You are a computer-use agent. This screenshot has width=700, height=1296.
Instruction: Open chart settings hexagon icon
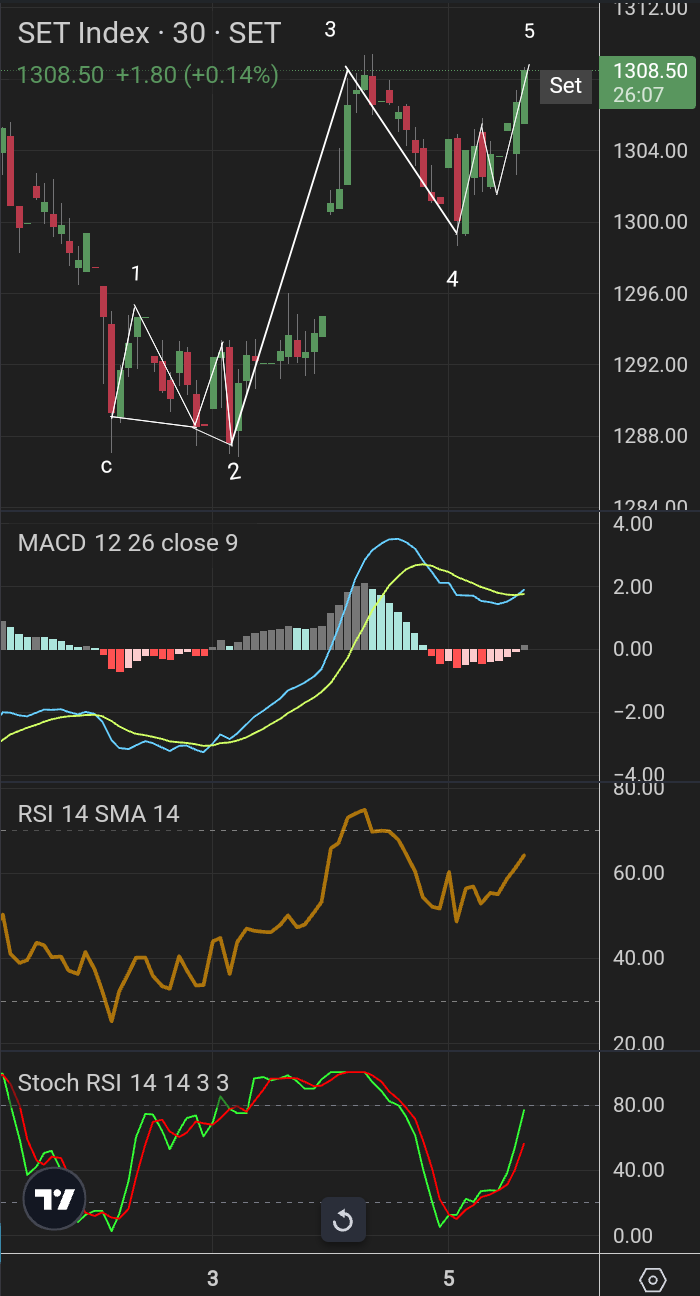click(x=652, y=1279)
